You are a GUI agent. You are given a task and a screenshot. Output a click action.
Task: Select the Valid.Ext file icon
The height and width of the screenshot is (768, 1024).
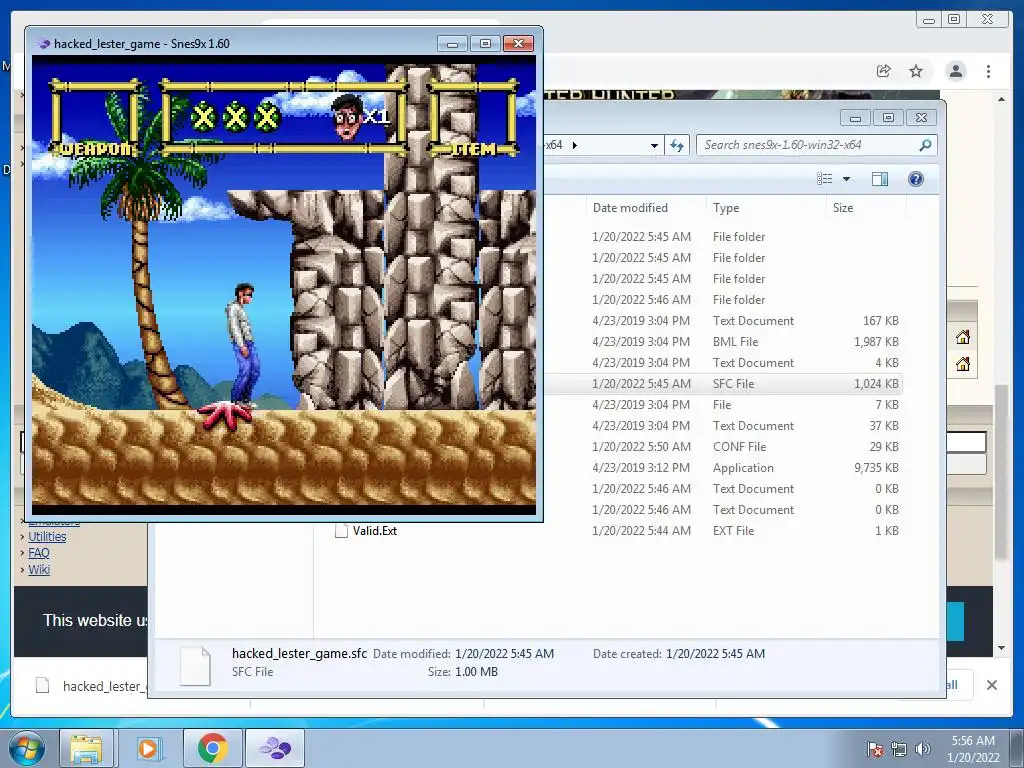(341, 531)
